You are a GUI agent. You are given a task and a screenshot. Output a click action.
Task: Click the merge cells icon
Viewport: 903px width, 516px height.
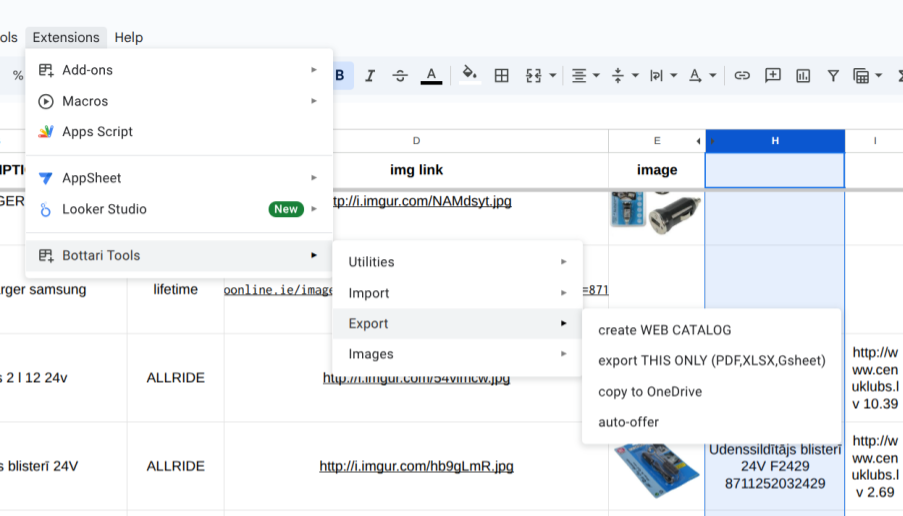point(533,75)
